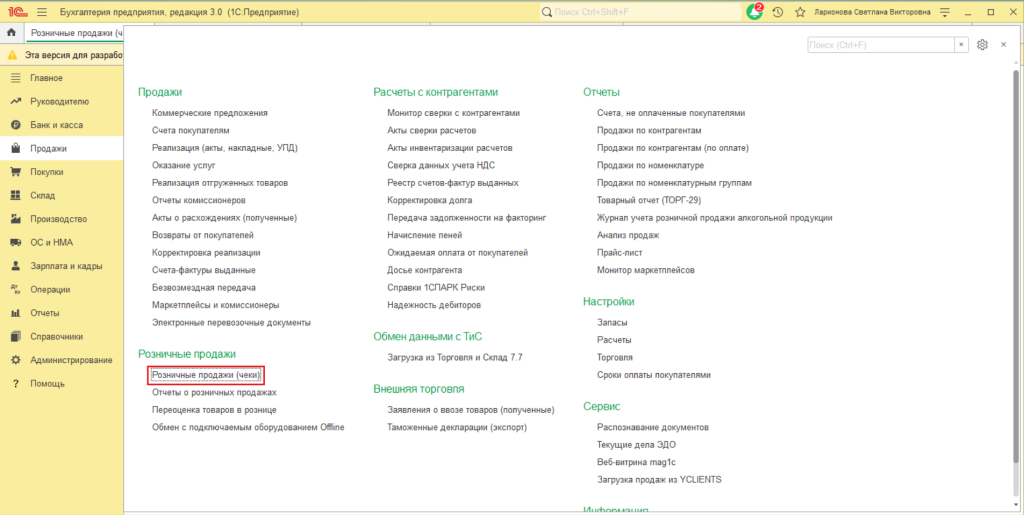
Task: Open Анализ продаж report
Action: click(x=628, y=235)
